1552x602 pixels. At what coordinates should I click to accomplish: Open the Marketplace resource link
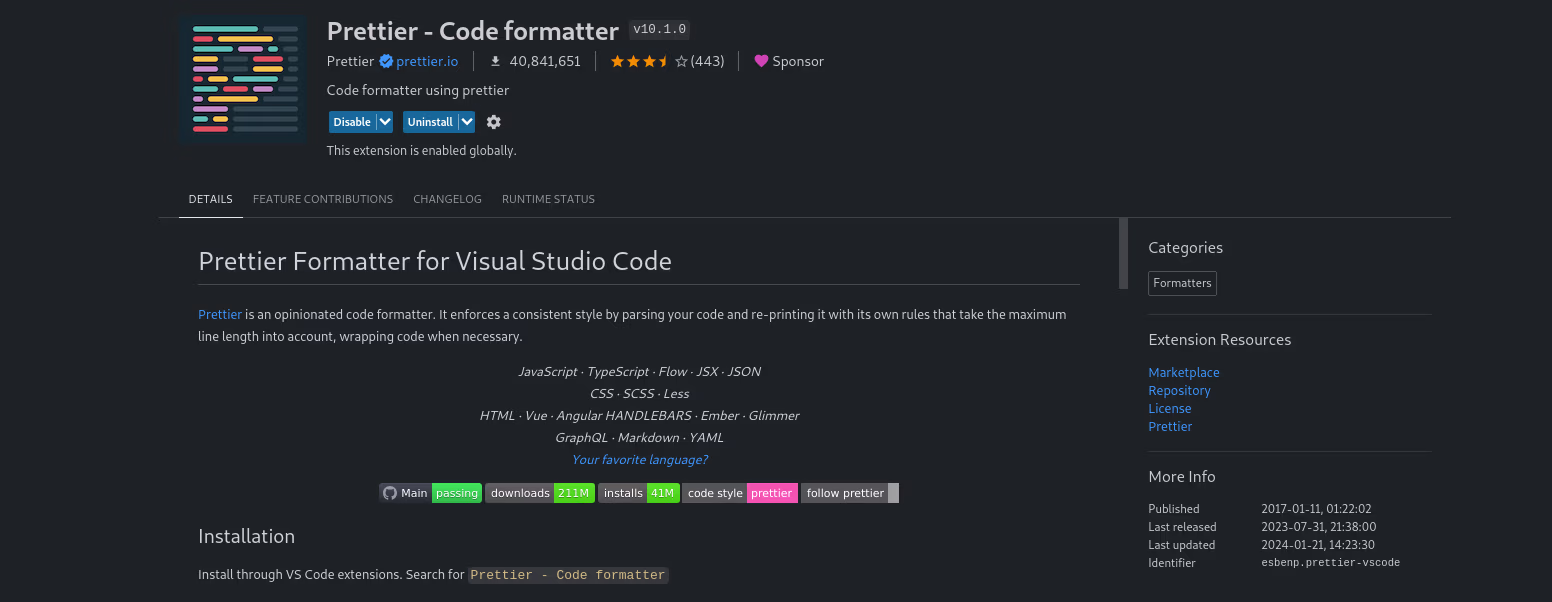click(1184, 372)
